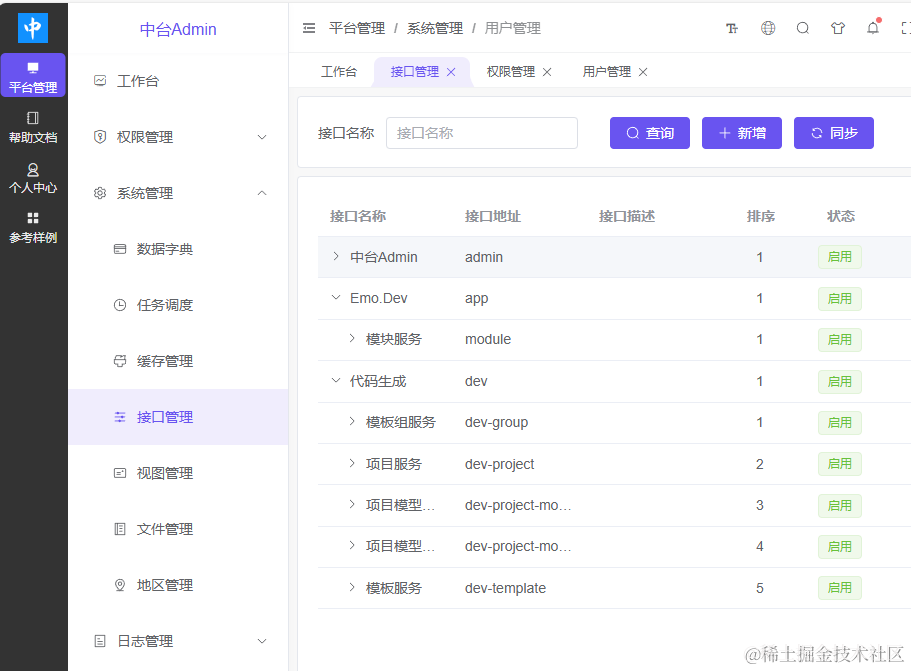Click 启用 status tag in module row
The height and width of the screenshot is (671, 911).
point(840,340)
